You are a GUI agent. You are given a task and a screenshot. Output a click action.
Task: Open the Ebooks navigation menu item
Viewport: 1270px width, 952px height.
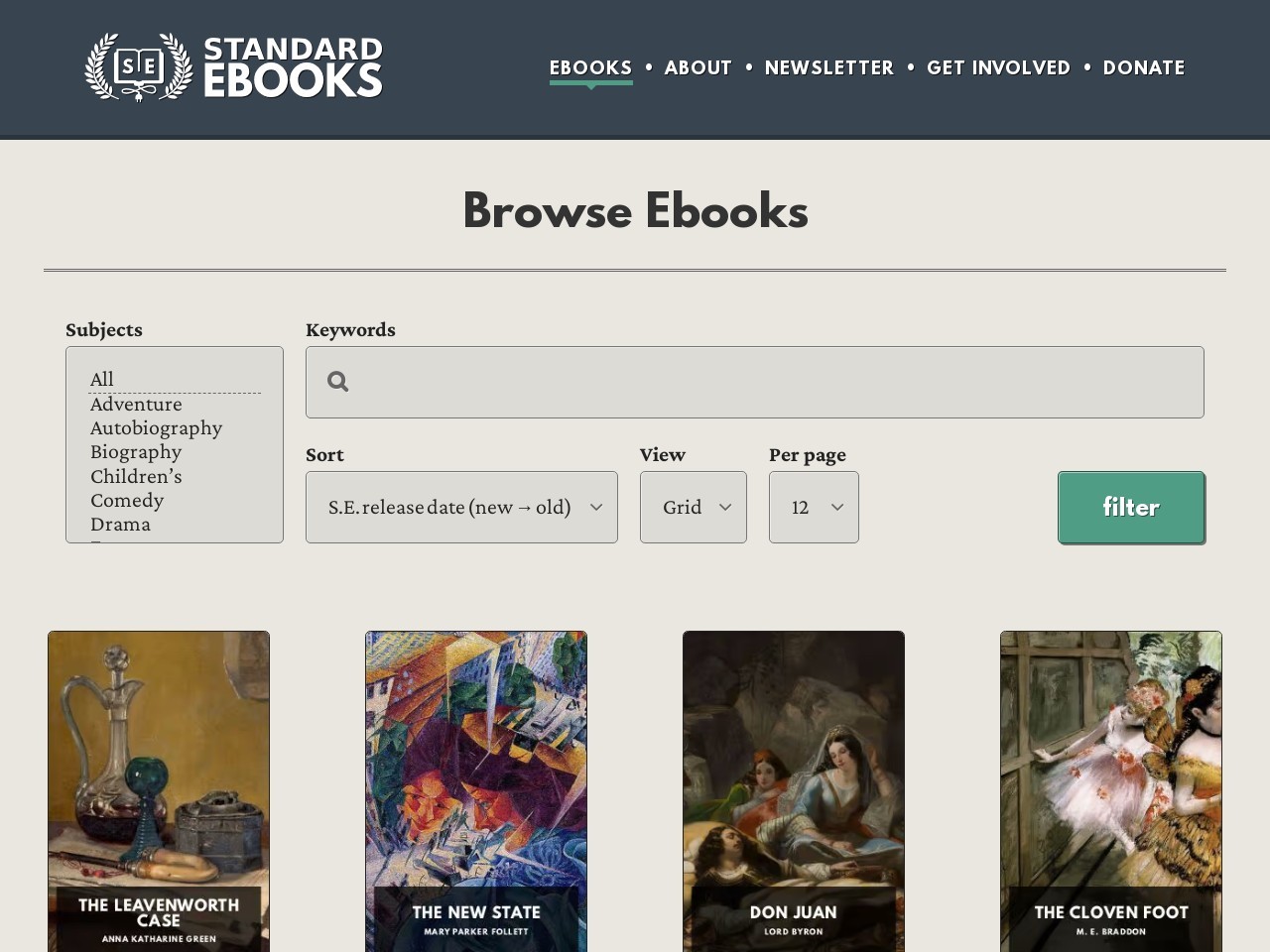point(590,67)
